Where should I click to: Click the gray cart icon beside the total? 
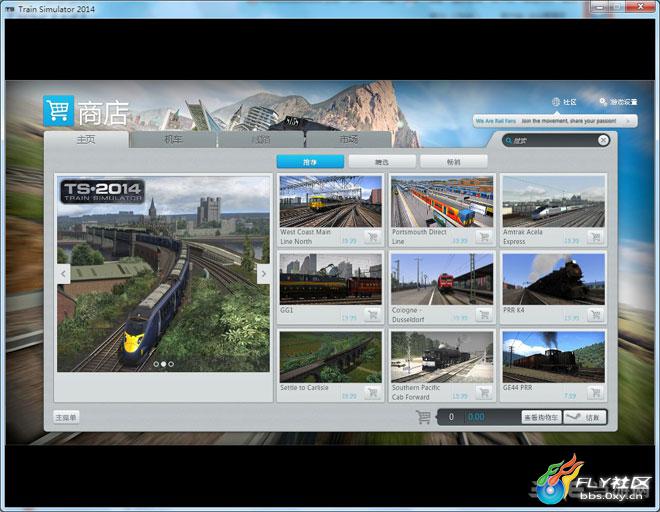(x=423, y=417)
